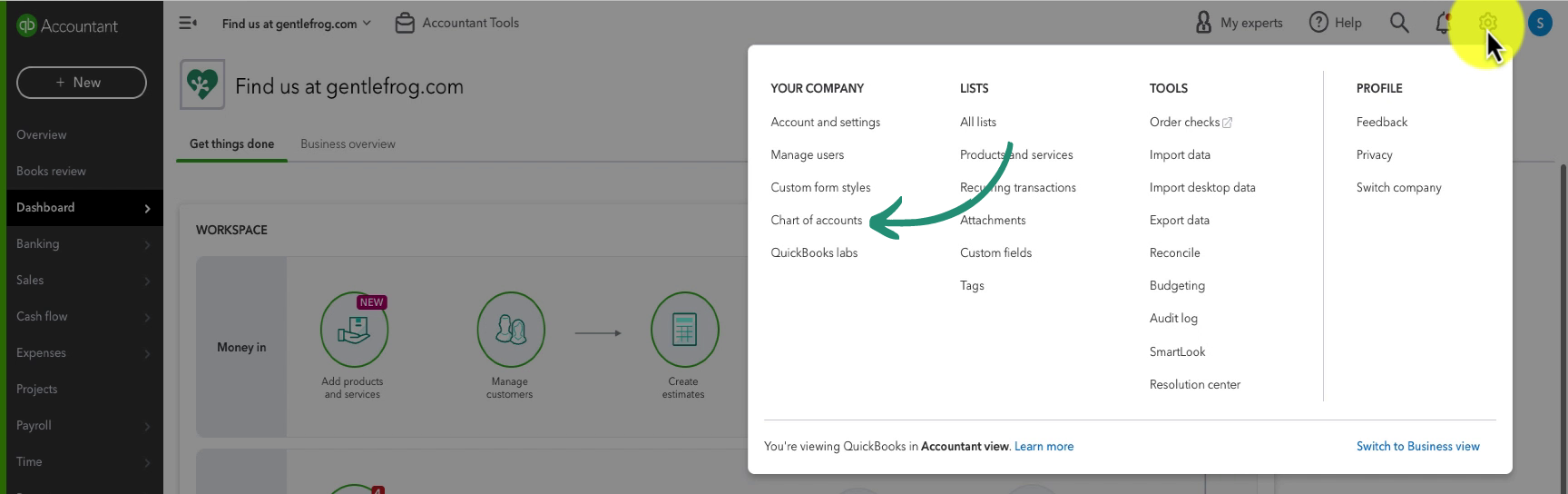The image size is (1568, 494).
Task: Expand the Payroll sidebar chevron
Action: tap(148, 426)
